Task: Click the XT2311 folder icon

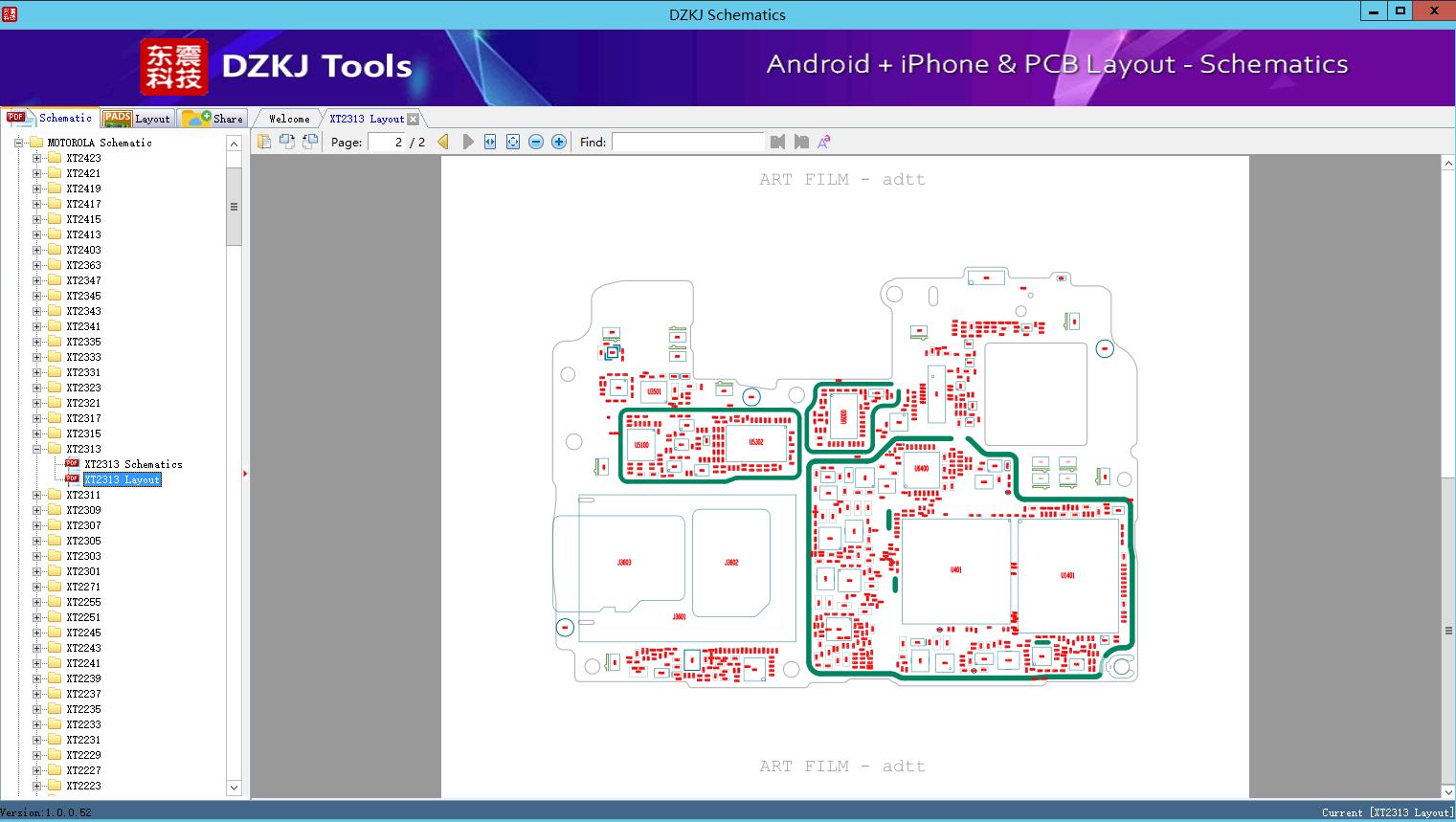Action: (x=55, y=495)
